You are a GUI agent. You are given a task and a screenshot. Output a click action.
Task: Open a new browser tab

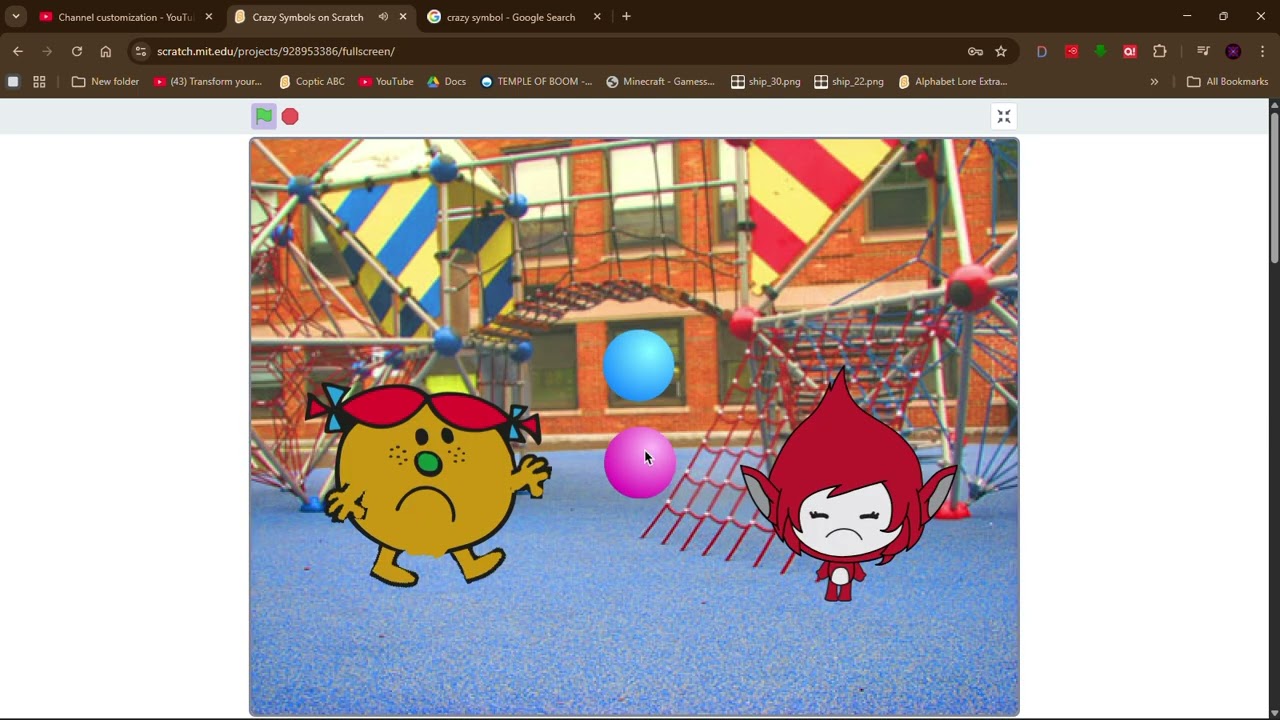[626, 17]
